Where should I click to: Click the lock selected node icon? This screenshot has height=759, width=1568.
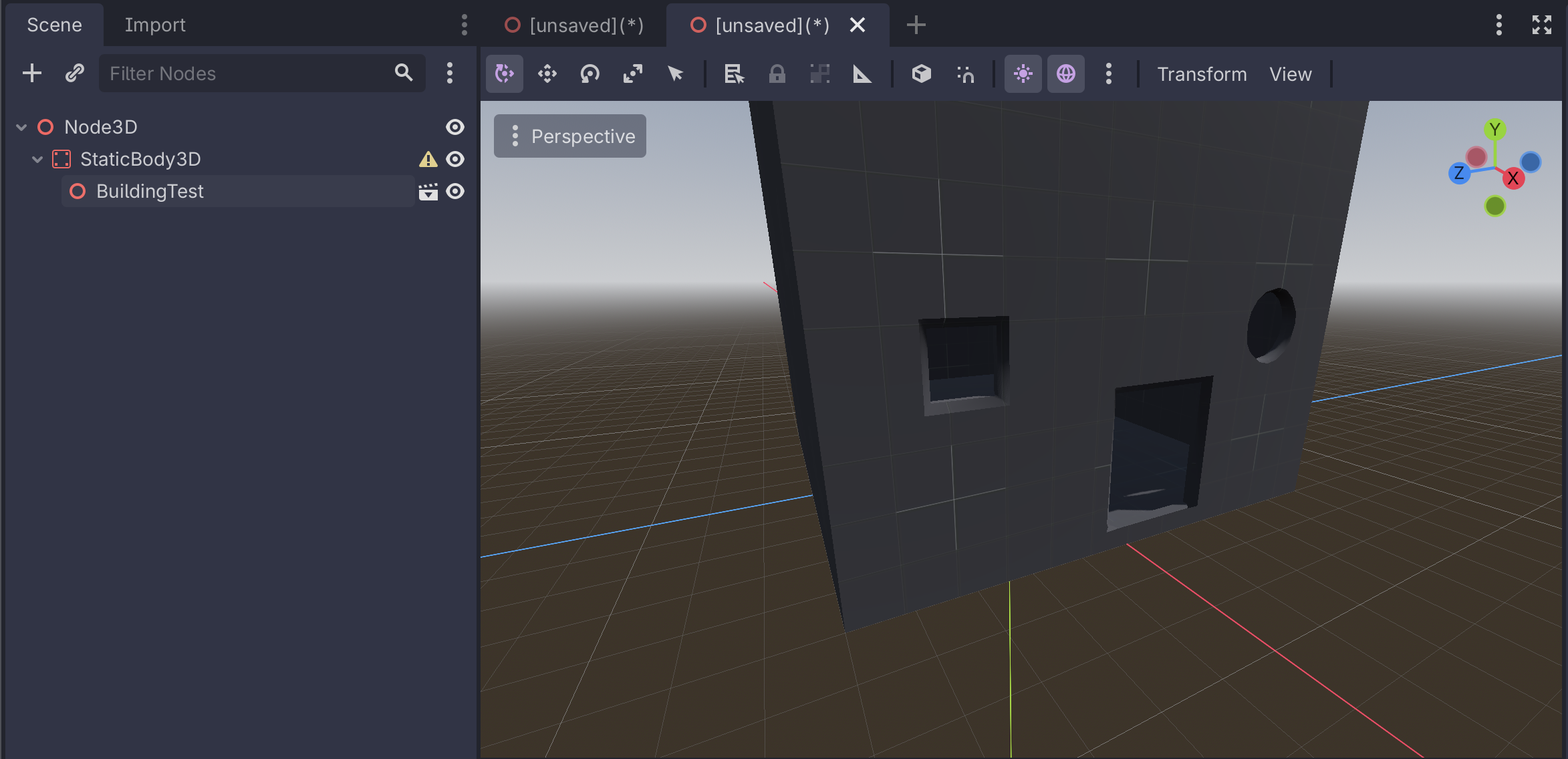pos(777,73)
